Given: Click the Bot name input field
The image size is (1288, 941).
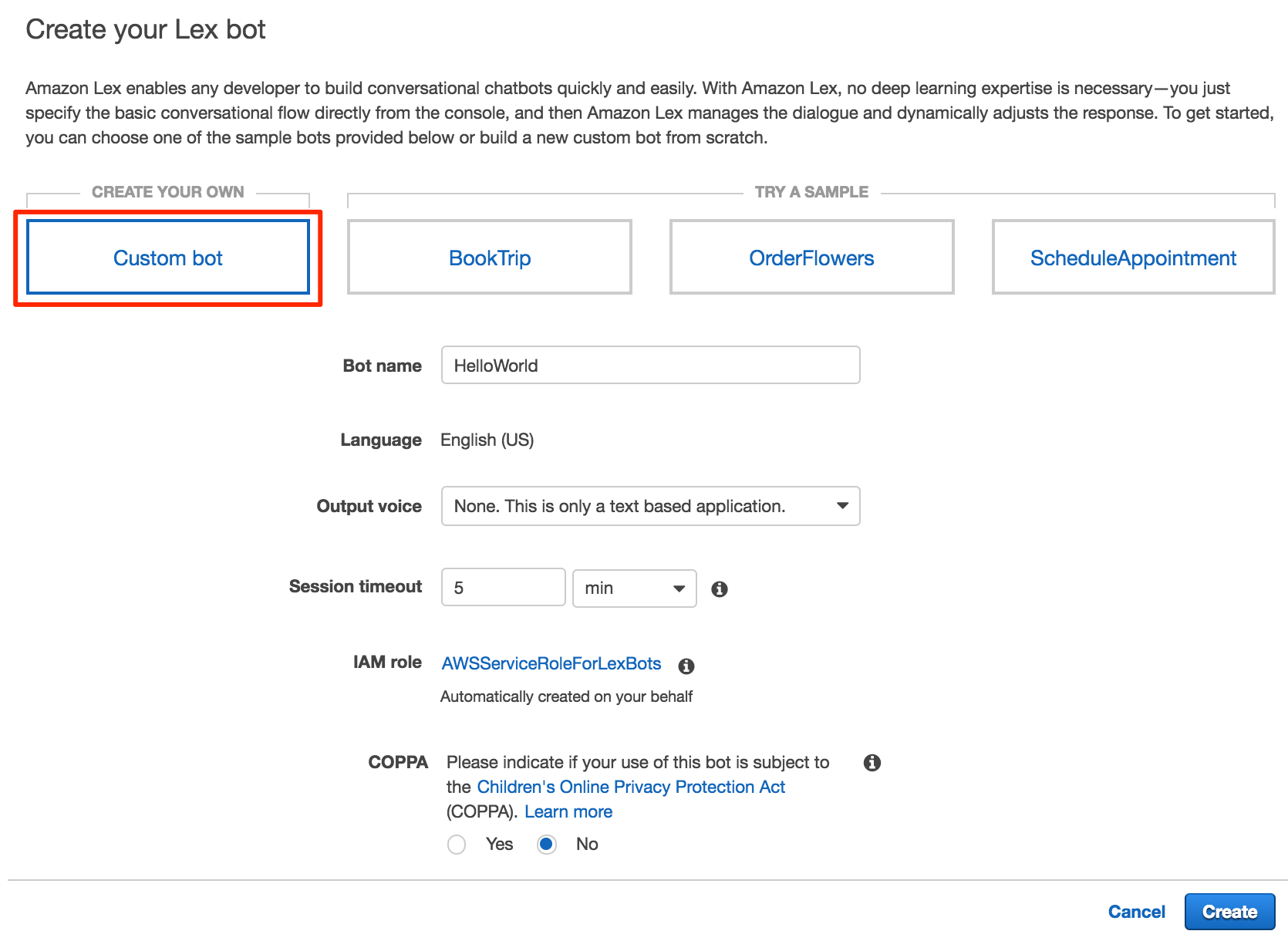Looking at the screenshot, I should point(650,365).
